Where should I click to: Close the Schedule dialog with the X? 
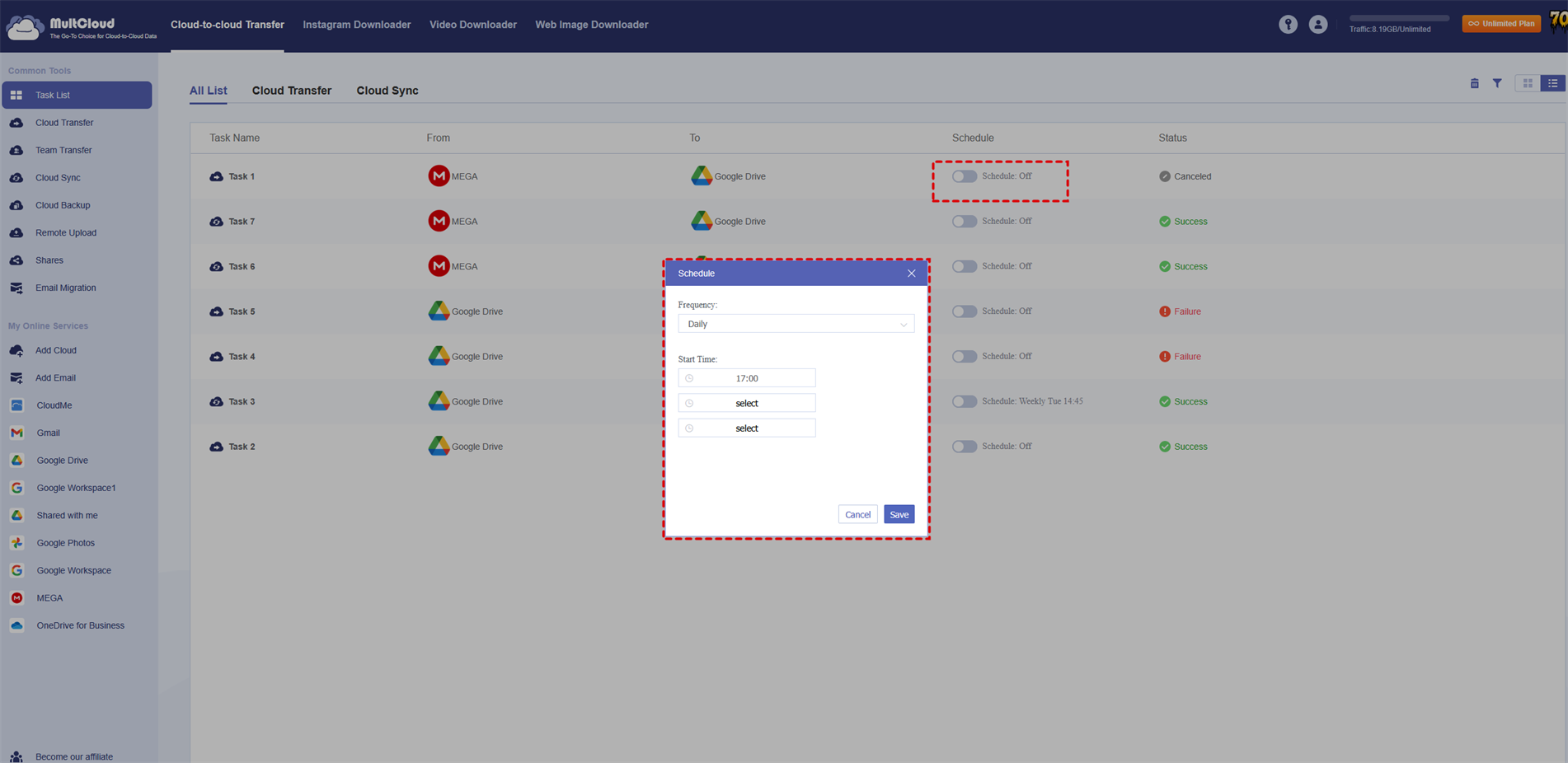click(x=911, y=274)
